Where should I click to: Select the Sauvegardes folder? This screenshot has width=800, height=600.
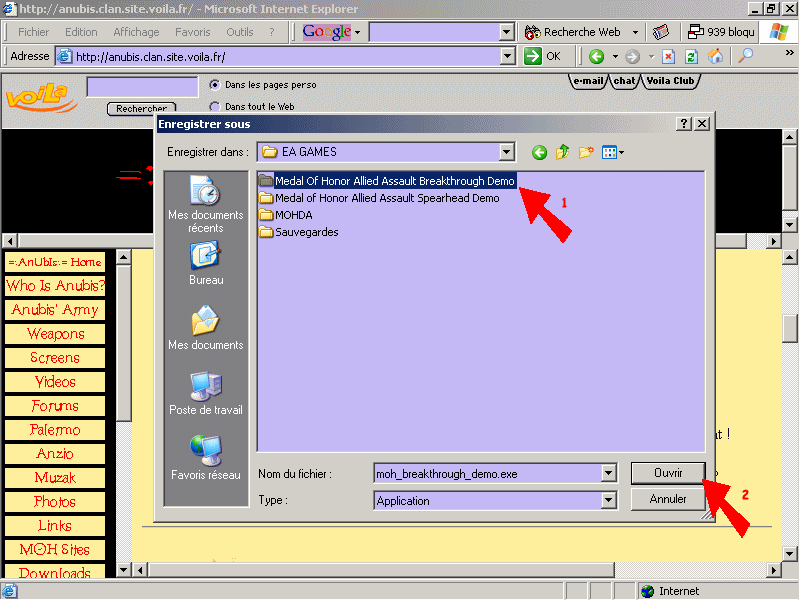[x=298, y=232]
